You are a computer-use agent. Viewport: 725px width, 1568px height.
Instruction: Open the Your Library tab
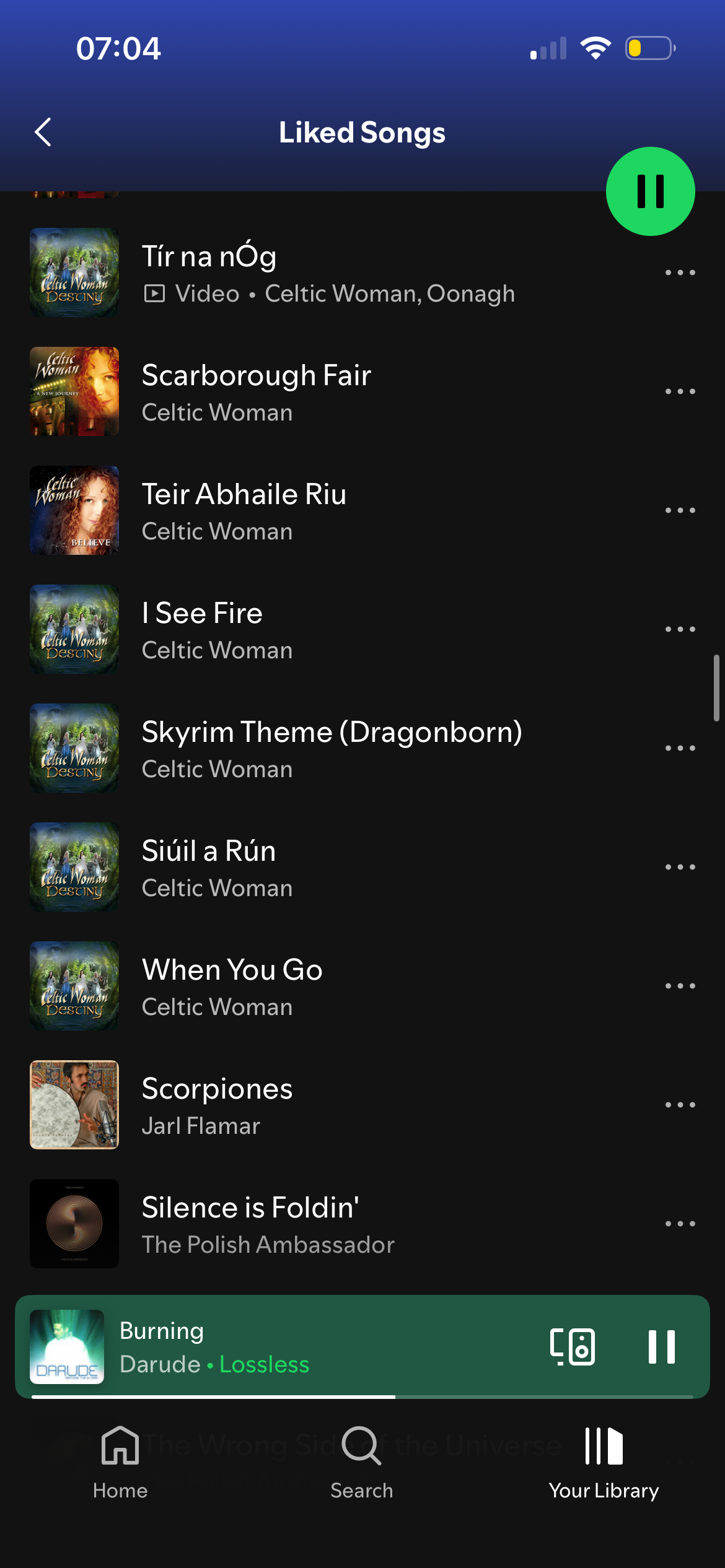click(604, 1463)
